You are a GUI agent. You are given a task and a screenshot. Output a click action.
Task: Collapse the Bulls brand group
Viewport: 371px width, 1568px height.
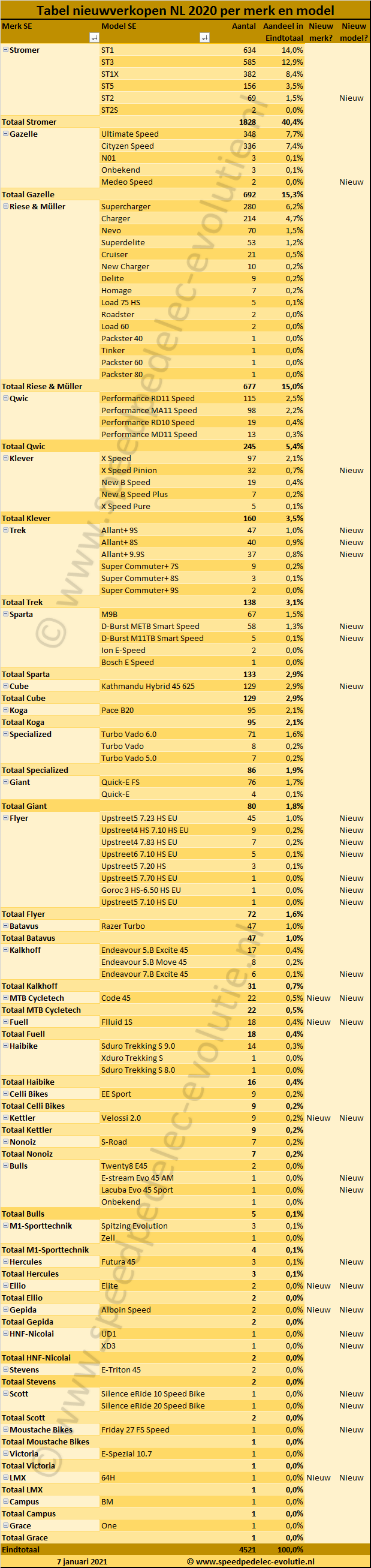(5, 1166)
